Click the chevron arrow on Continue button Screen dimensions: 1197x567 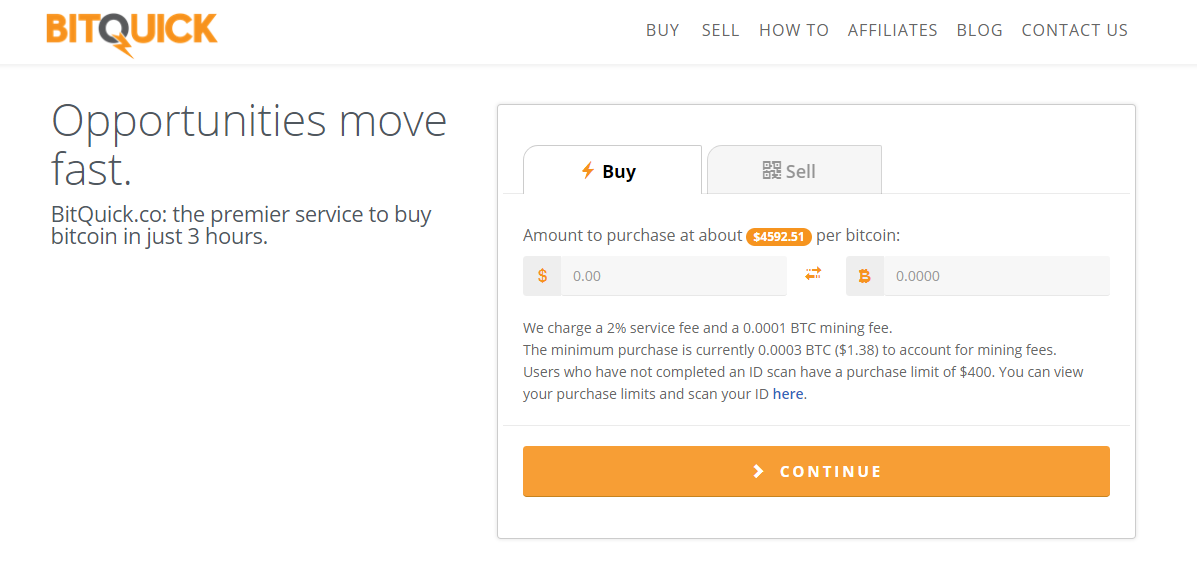758,471
